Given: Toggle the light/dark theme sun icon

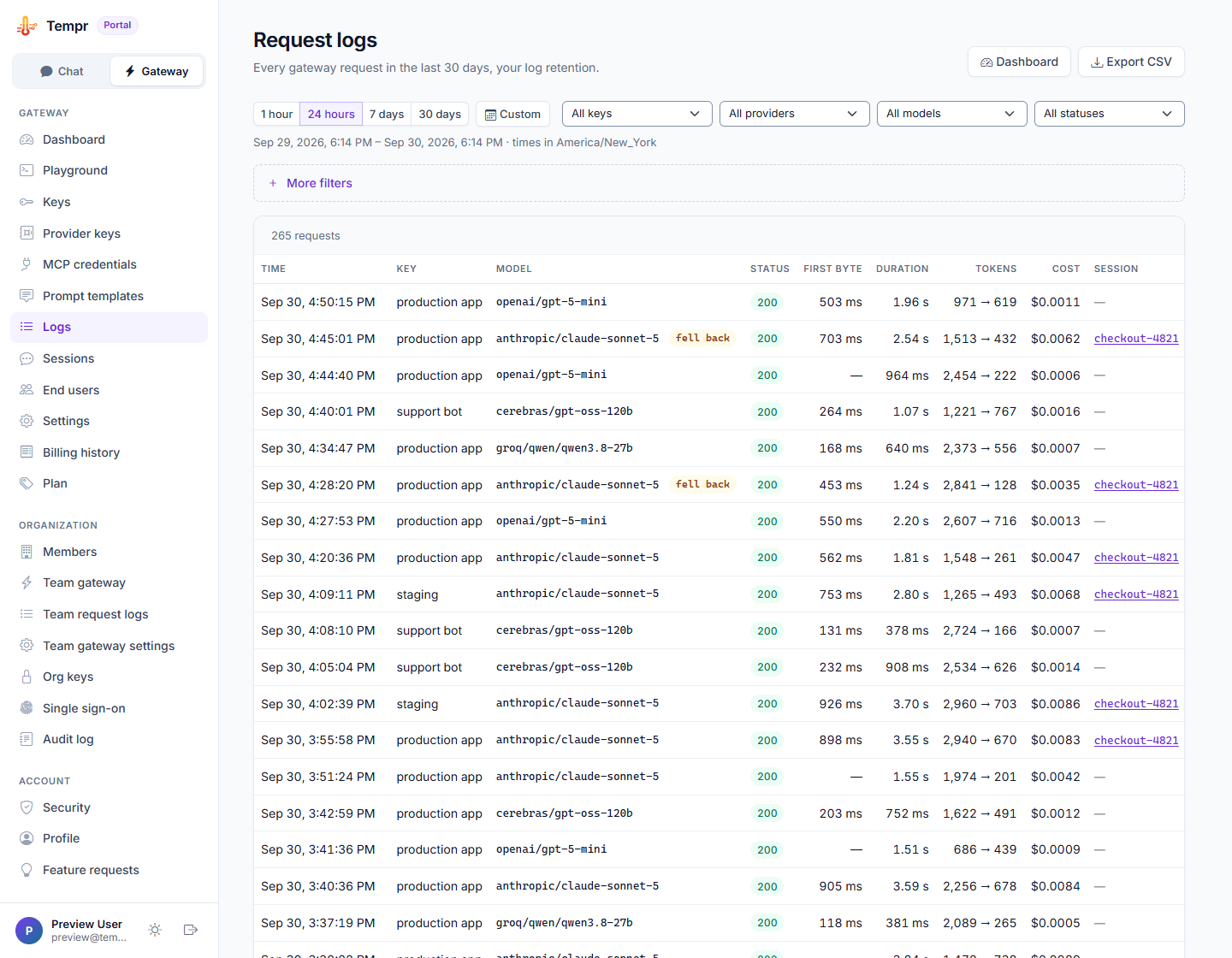Looking at the screenshot, I should [x=155, y=930].
